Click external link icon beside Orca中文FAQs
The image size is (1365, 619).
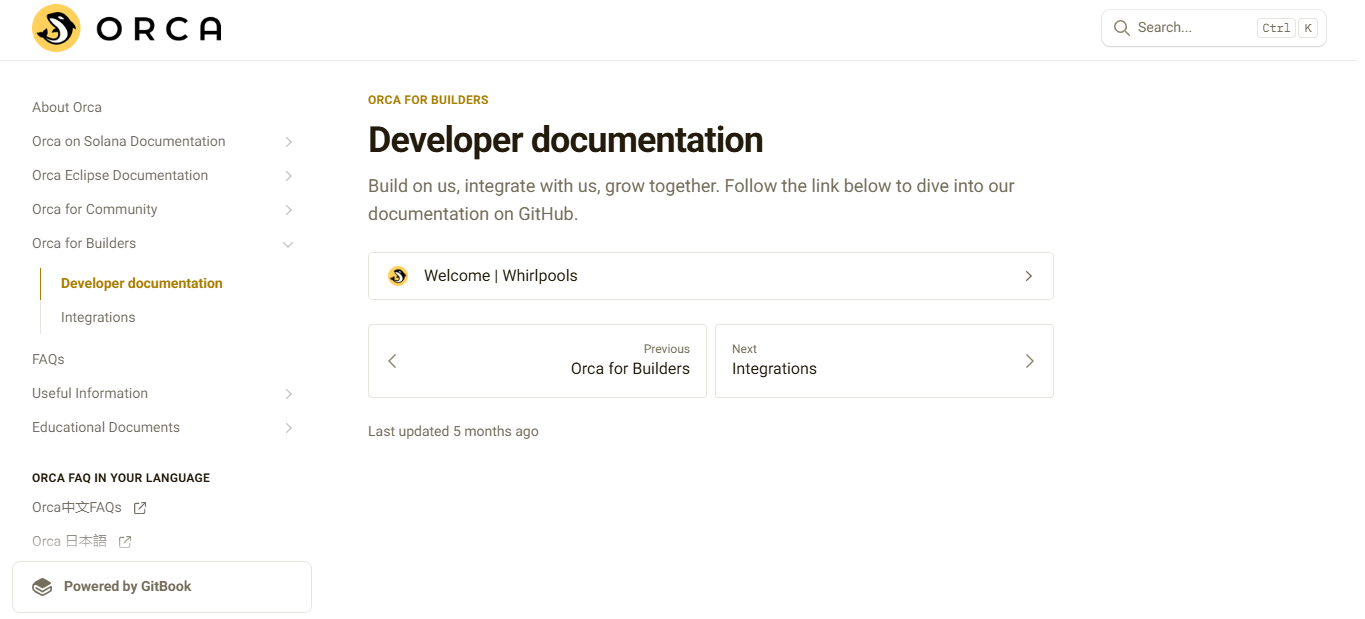pos(140,508)
